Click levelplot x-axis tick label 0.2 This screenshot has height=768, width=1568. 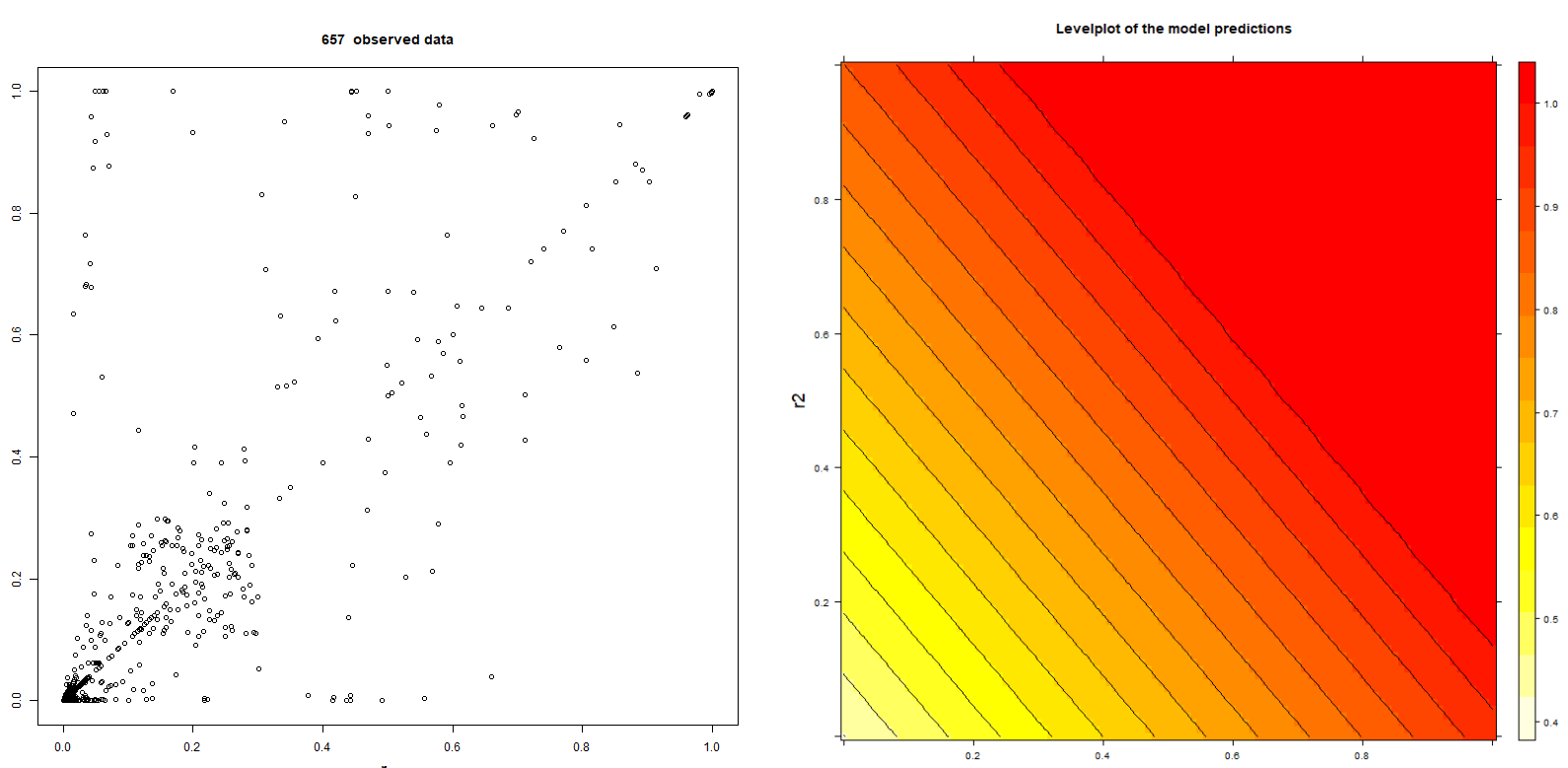click(x=972, y=756)
